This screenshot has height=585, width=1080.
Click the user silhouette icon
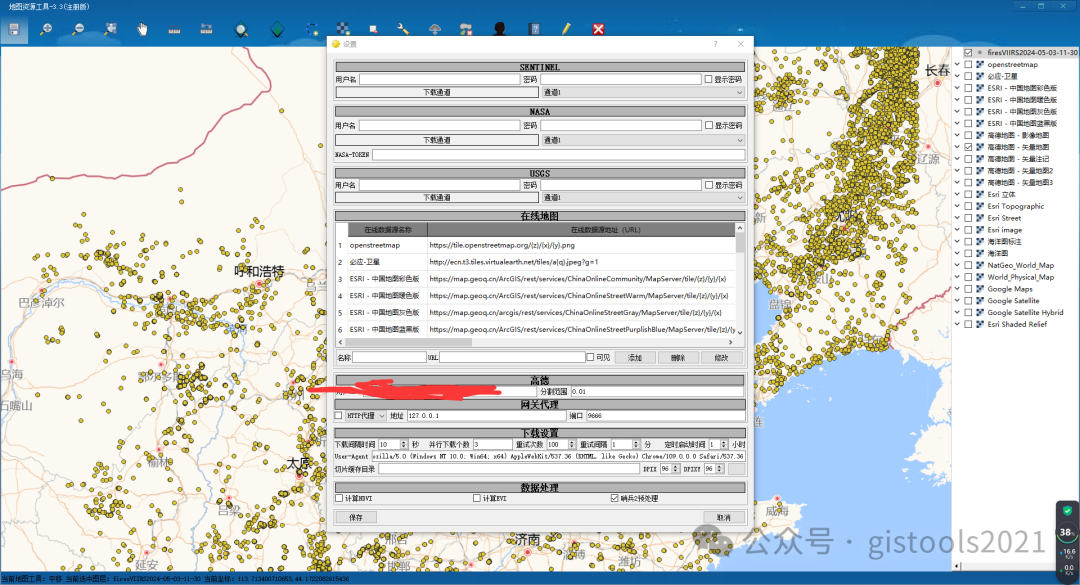pyautogui.click(x=500, y=30)
